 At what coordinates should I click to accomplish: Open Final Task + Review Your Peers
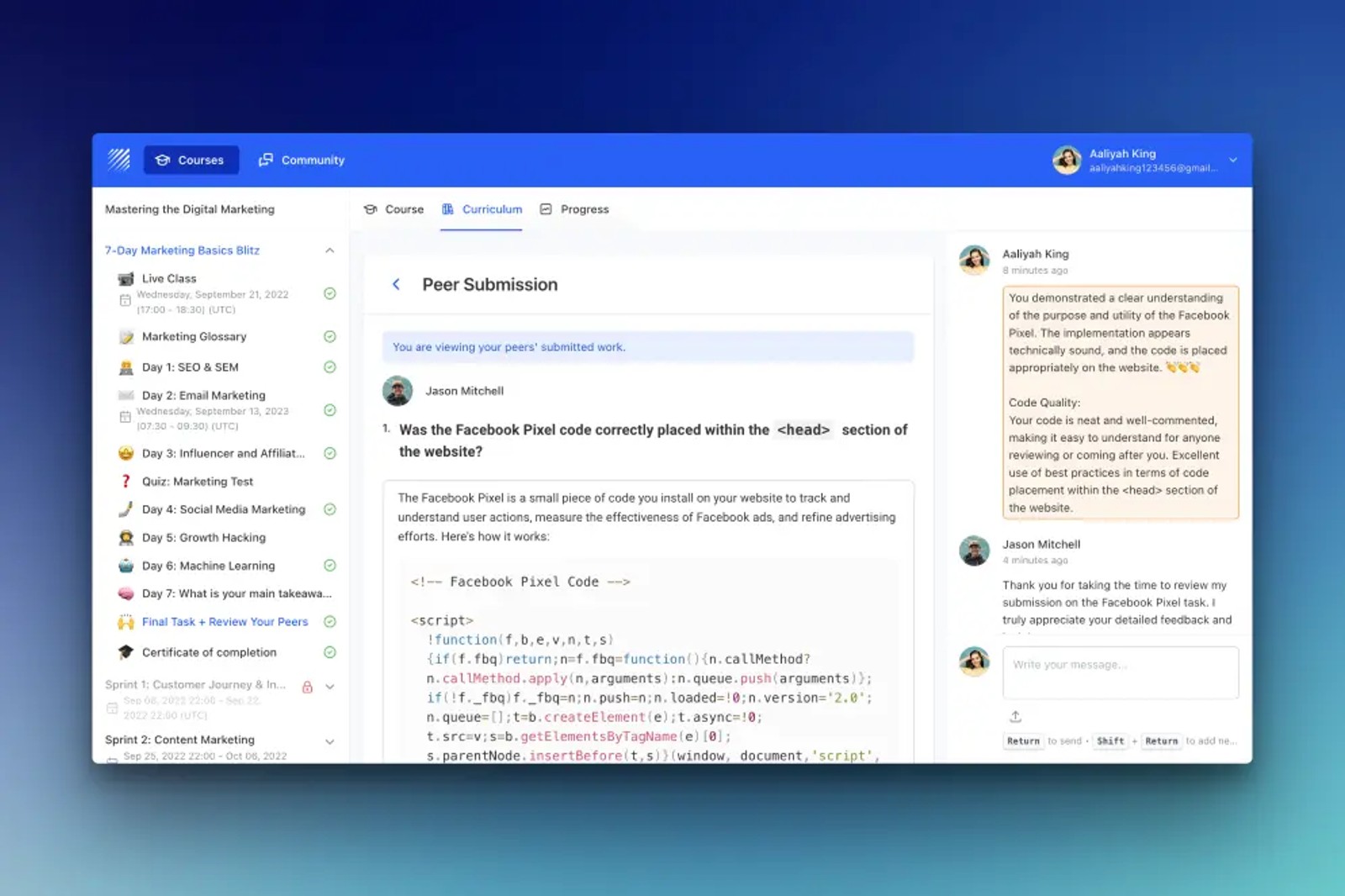225,622
